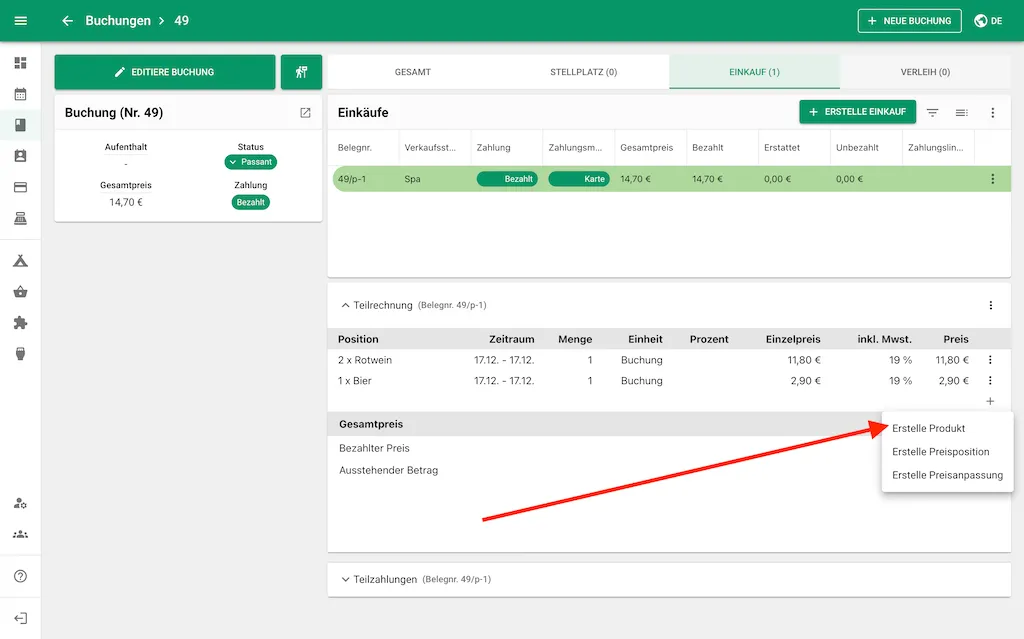Switch to the Stellplatz (0) tab

point(583,72)
